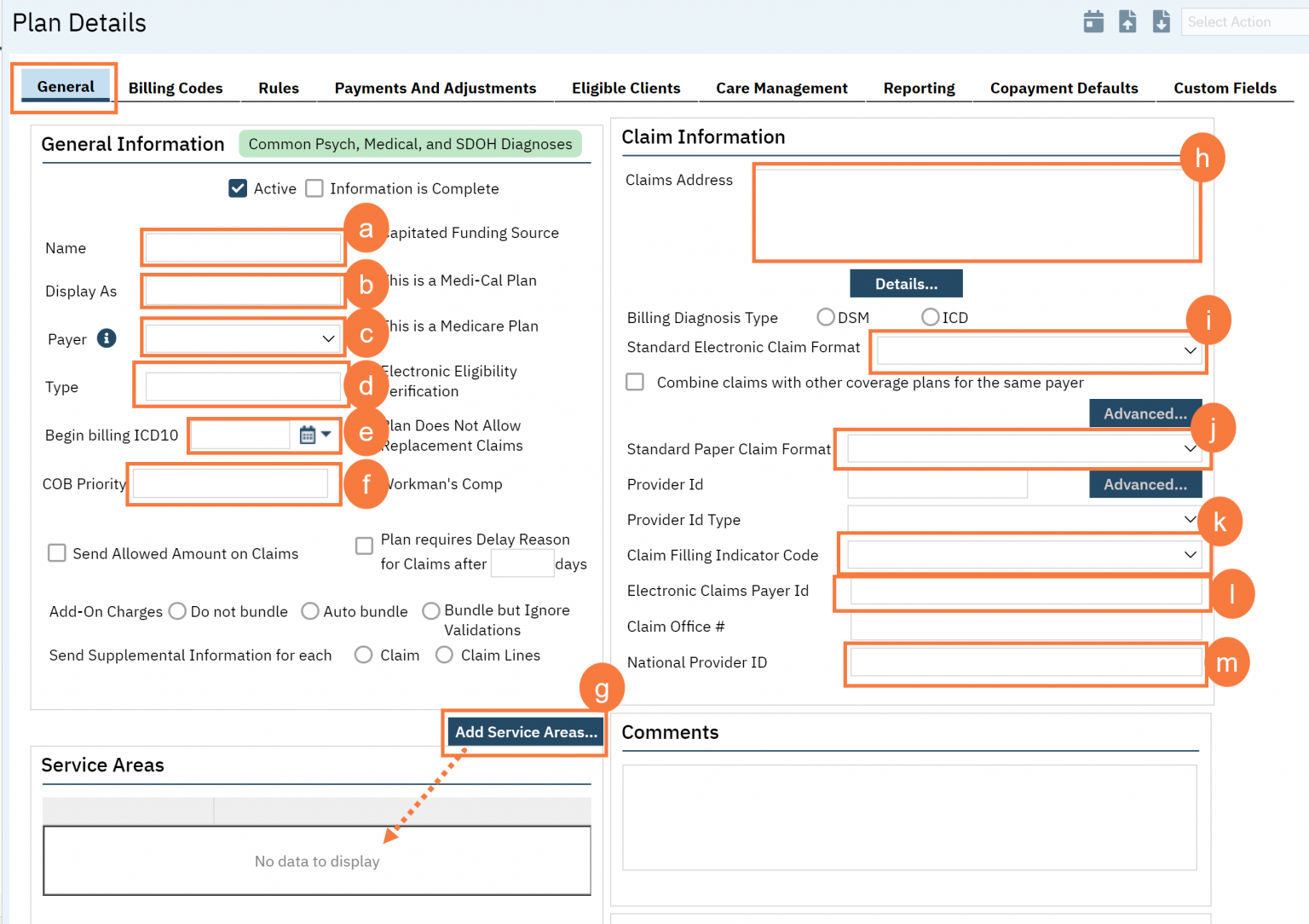Click the file download icon
The image size is (1309, 924).
click(1161, 21)
